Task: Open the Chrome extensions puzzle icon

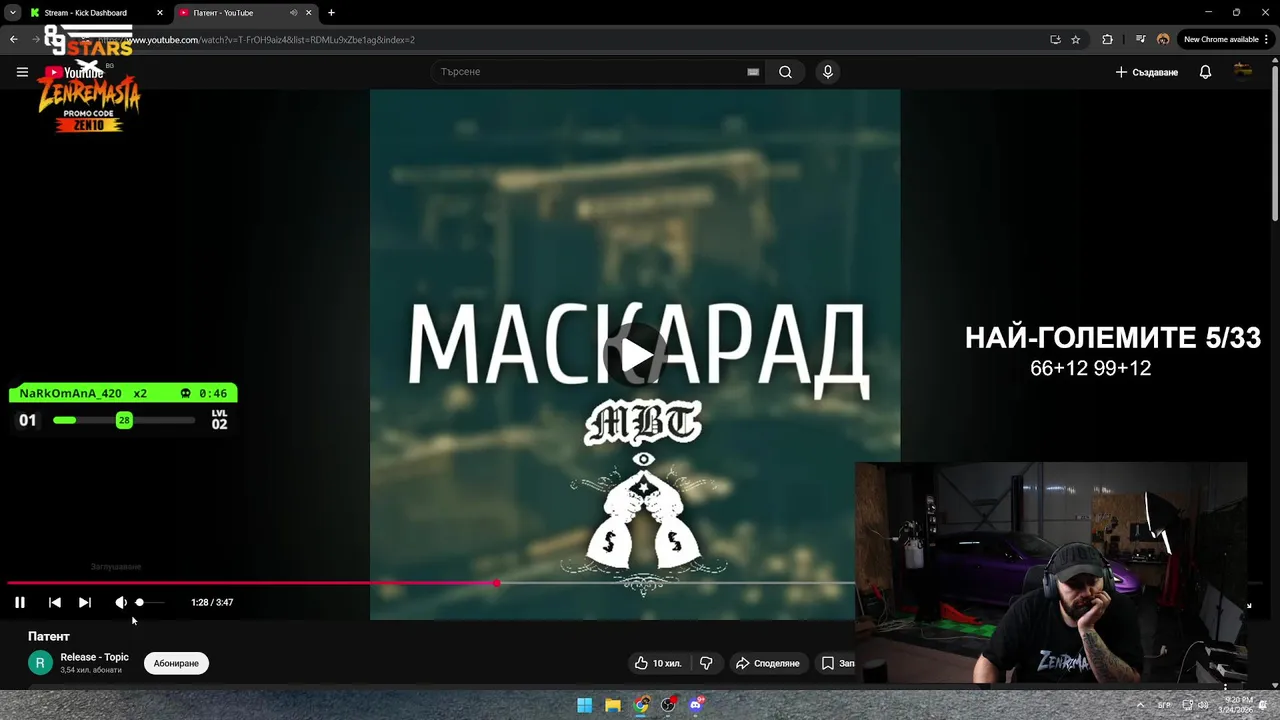Action: 1107,40
